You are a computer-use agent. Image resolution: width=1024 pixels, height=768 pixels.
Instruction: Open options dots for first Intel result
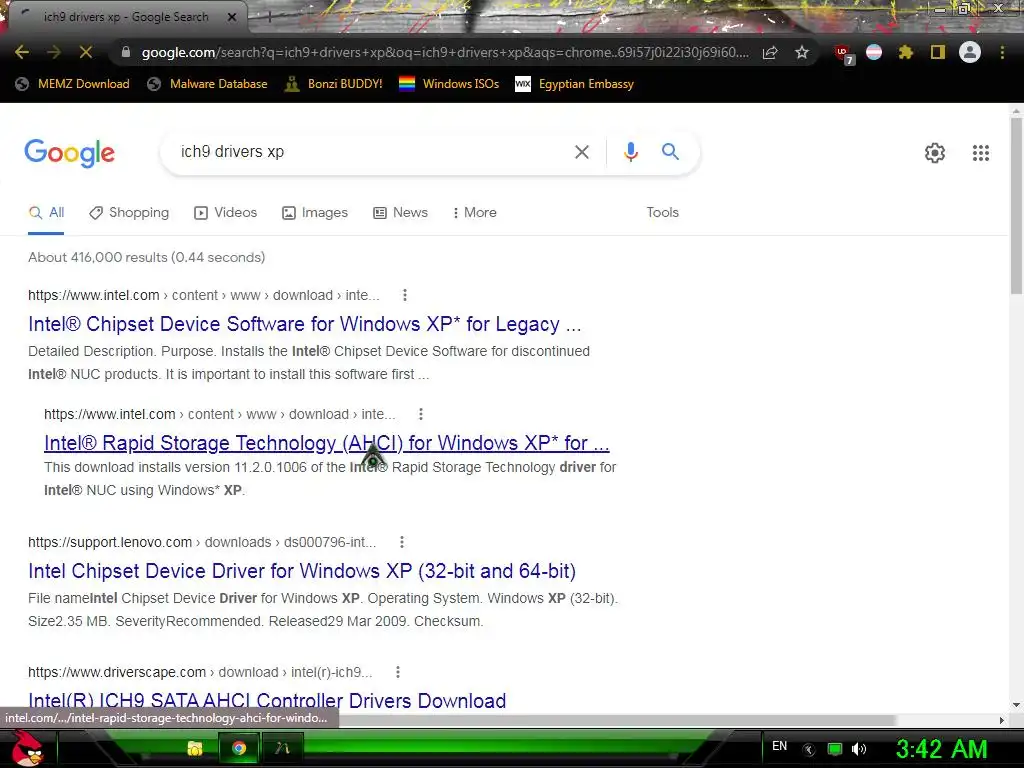(405, 295)
